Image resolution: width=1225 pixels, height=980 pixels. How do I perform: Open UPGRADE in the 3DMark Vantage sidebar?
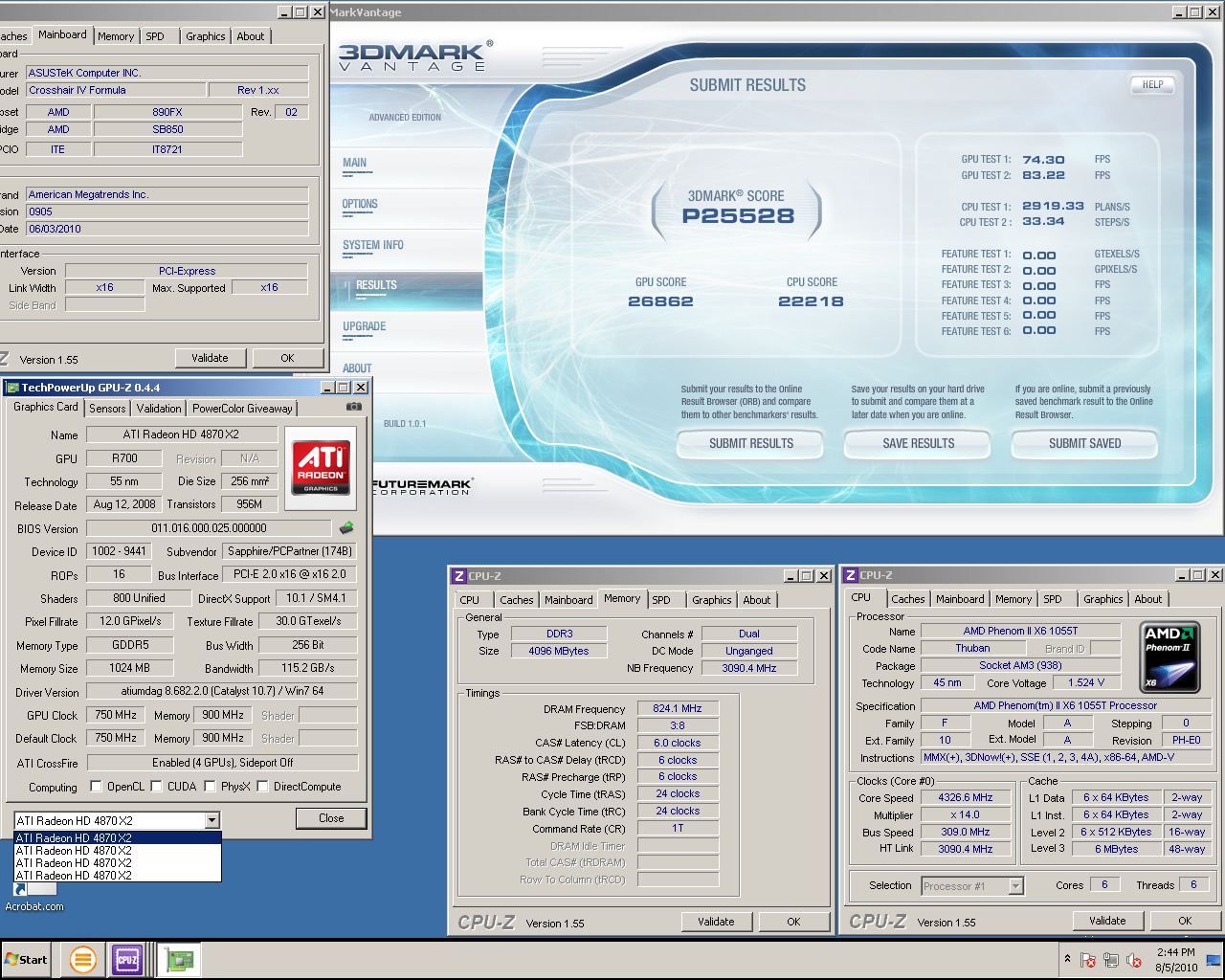point(365,326)
